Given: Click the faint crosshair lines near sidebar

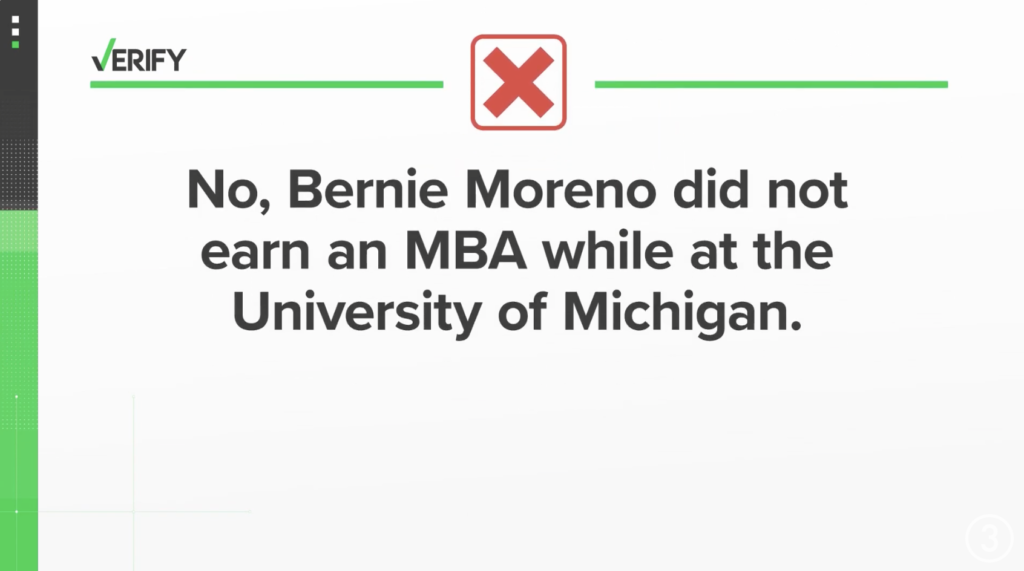Looking at the screenshot, I should point(133,483).
